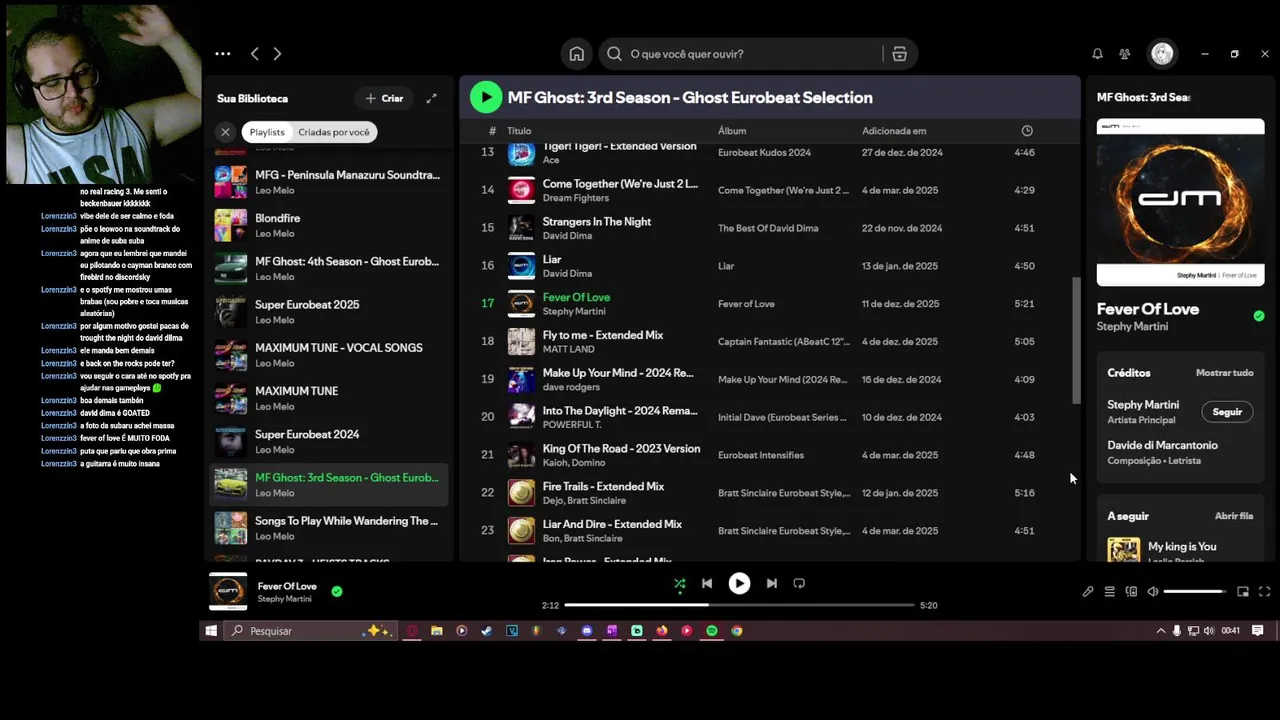The image size is (1280, 720).
Task: Click the 'Mostrar tudo' credits link
Action: point(1225,373)
